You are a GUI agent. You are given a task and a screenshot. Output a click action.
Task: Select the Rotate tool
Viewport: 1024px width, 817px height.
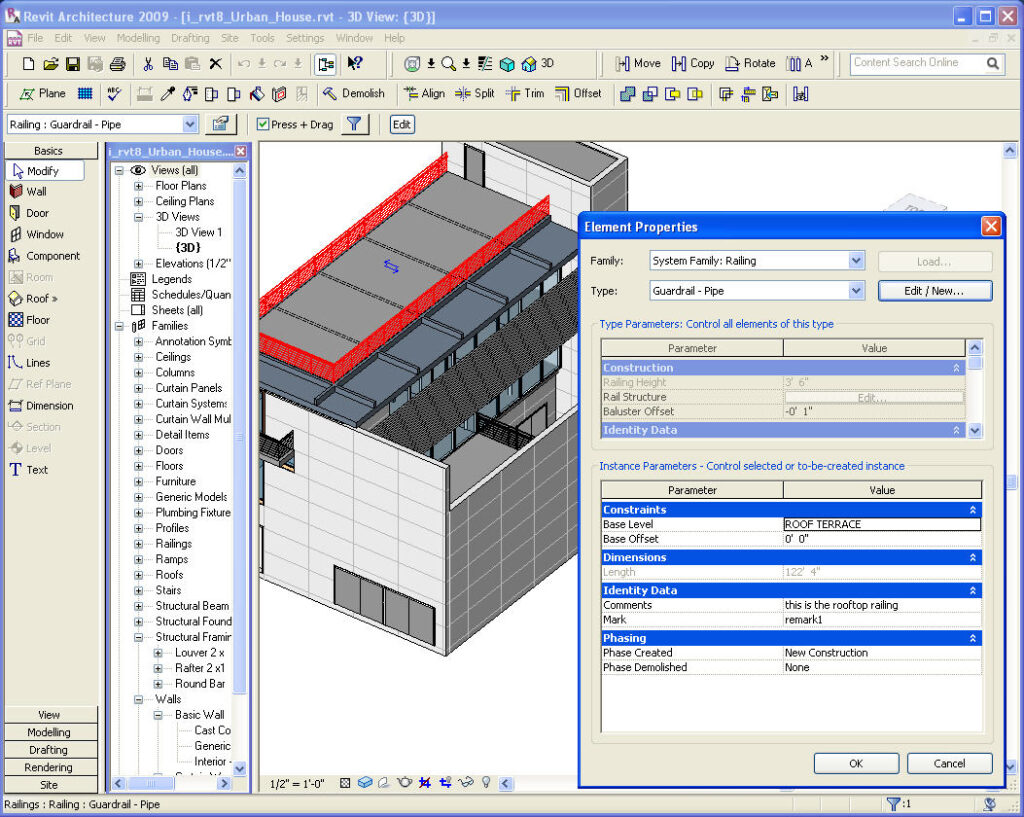click(x=751, y=63)
